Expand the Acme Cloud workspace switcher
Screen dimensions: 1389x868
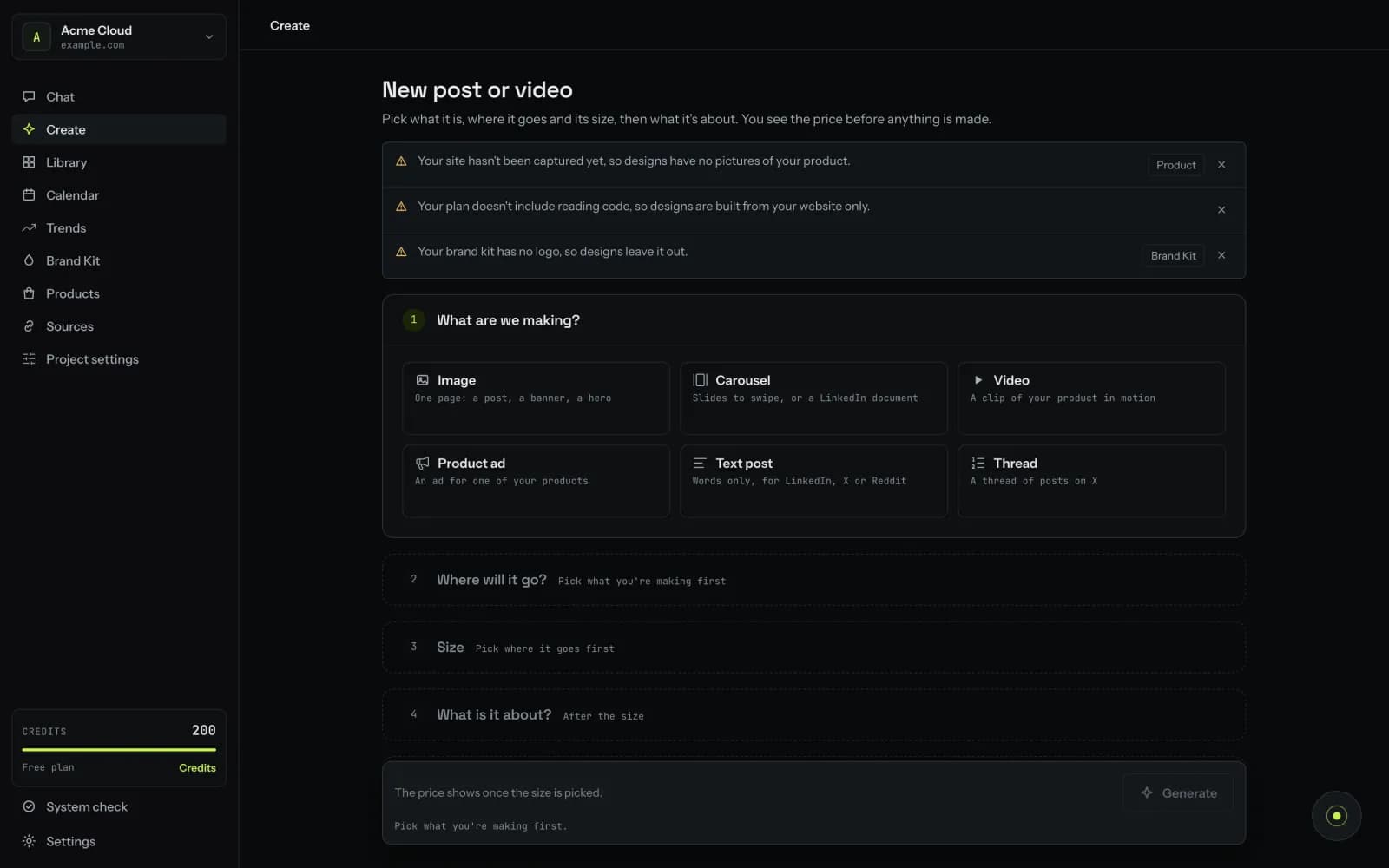[119, 36]
